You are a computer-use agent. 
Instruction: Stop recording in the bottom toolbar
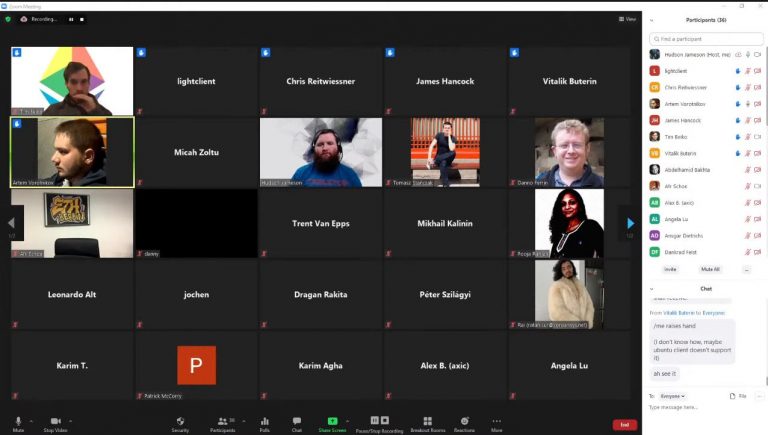point(385,420)
